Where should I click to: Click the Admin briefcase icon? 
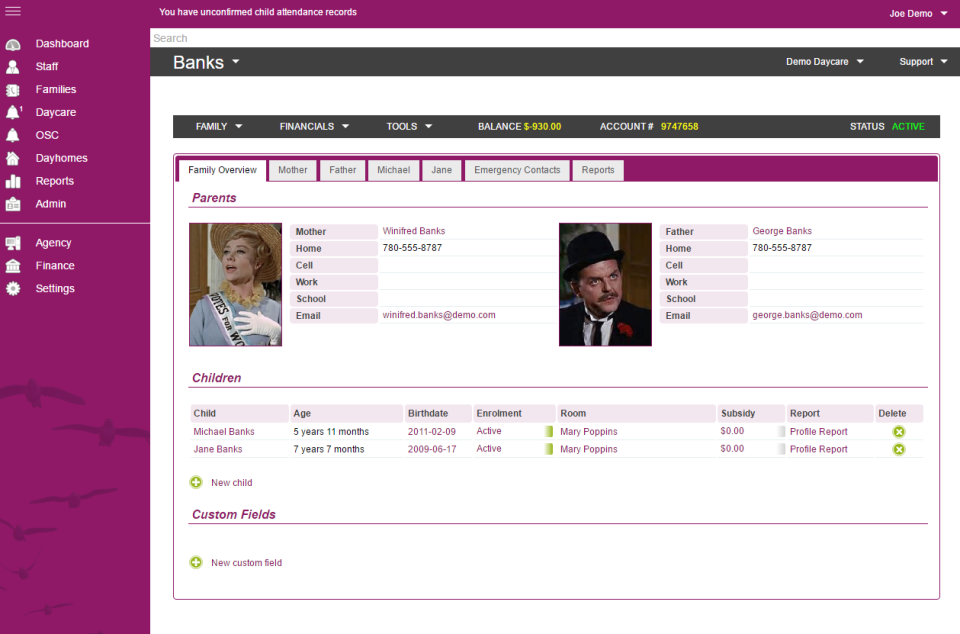coord(13,204)
